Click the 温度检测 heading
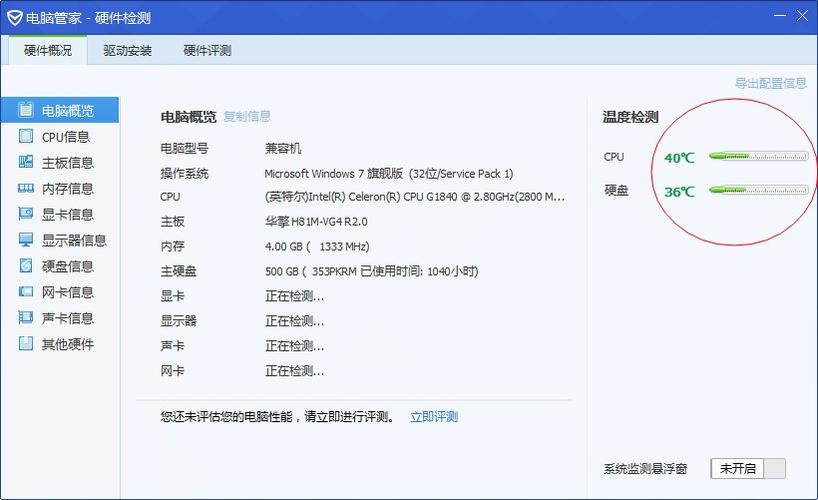The height and width of the screenshot is (500, 818). point(630,117)
